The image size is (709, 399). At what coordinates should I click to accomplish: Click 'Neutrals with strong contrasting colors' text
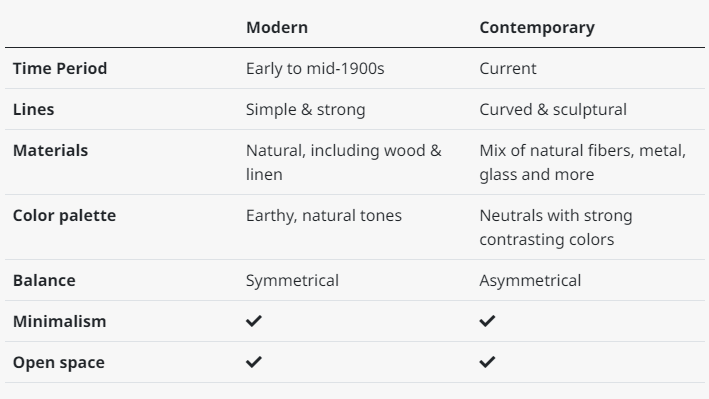556,227
